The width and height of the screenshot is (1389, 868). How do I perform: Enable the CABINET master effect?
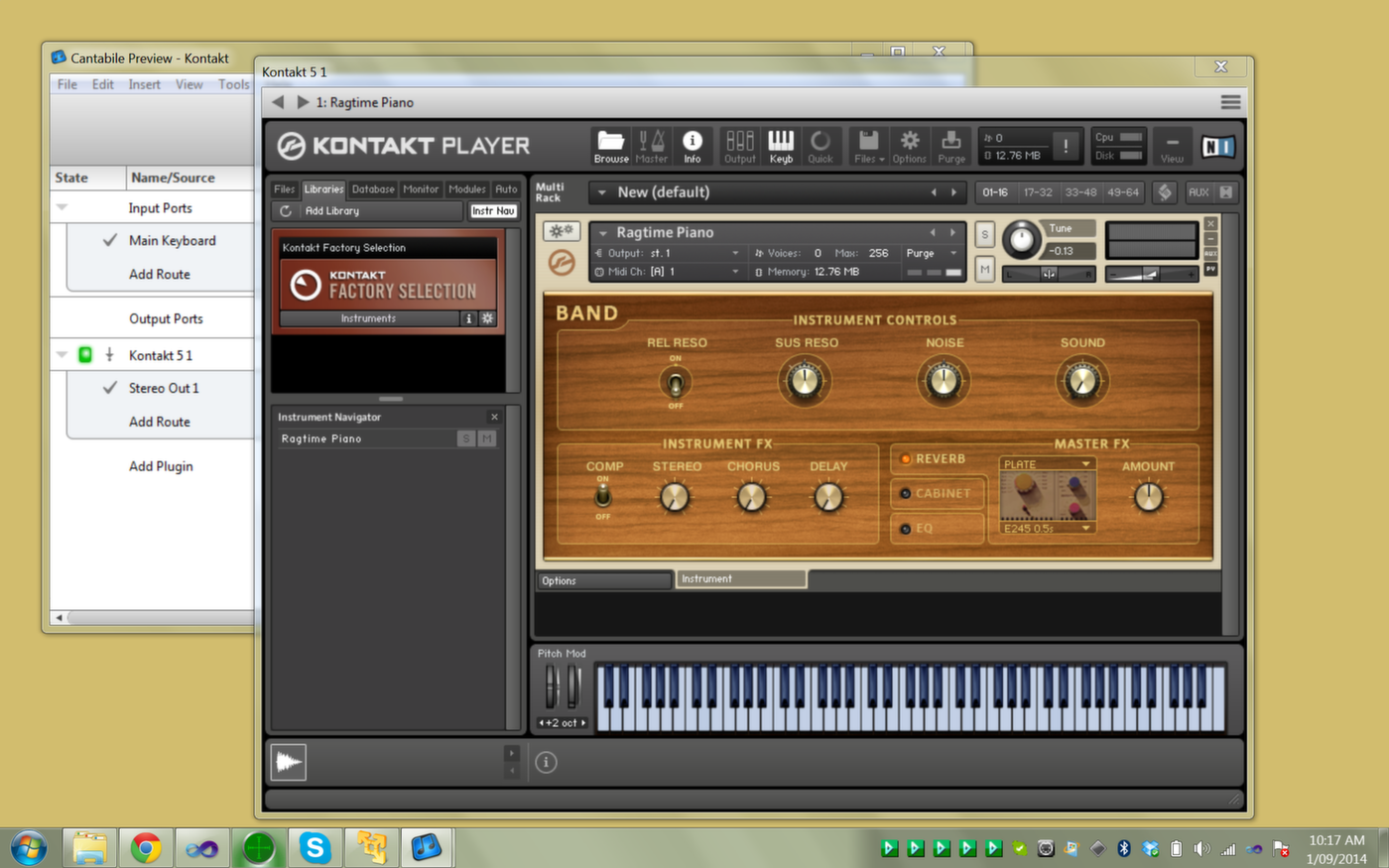click(905, 493)
